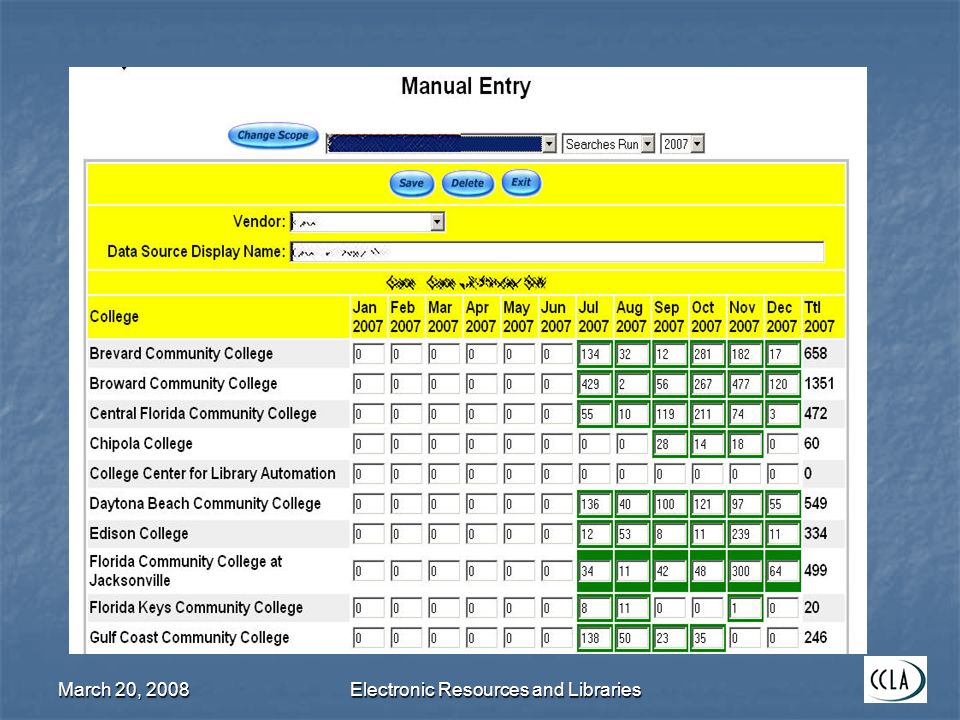Image resolution: width=960 pixels, height=720 pixels.
Task: Expand the Vendor dropdown
Action: tap(437, 222)
